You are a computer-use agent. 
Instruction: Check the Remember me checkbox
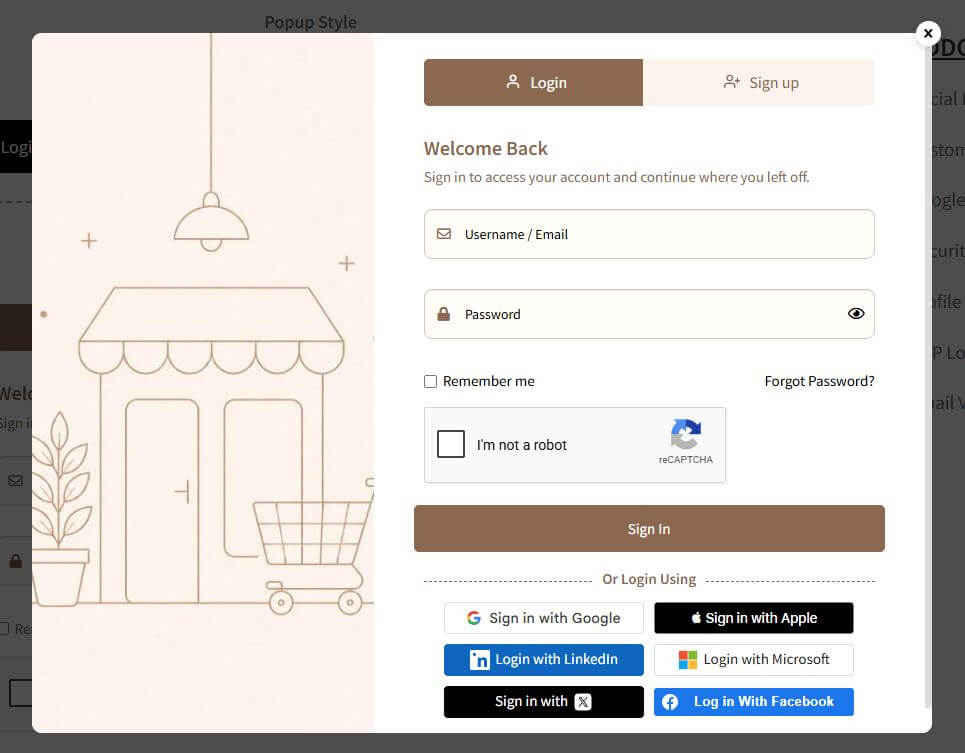(x=430, y=381)
